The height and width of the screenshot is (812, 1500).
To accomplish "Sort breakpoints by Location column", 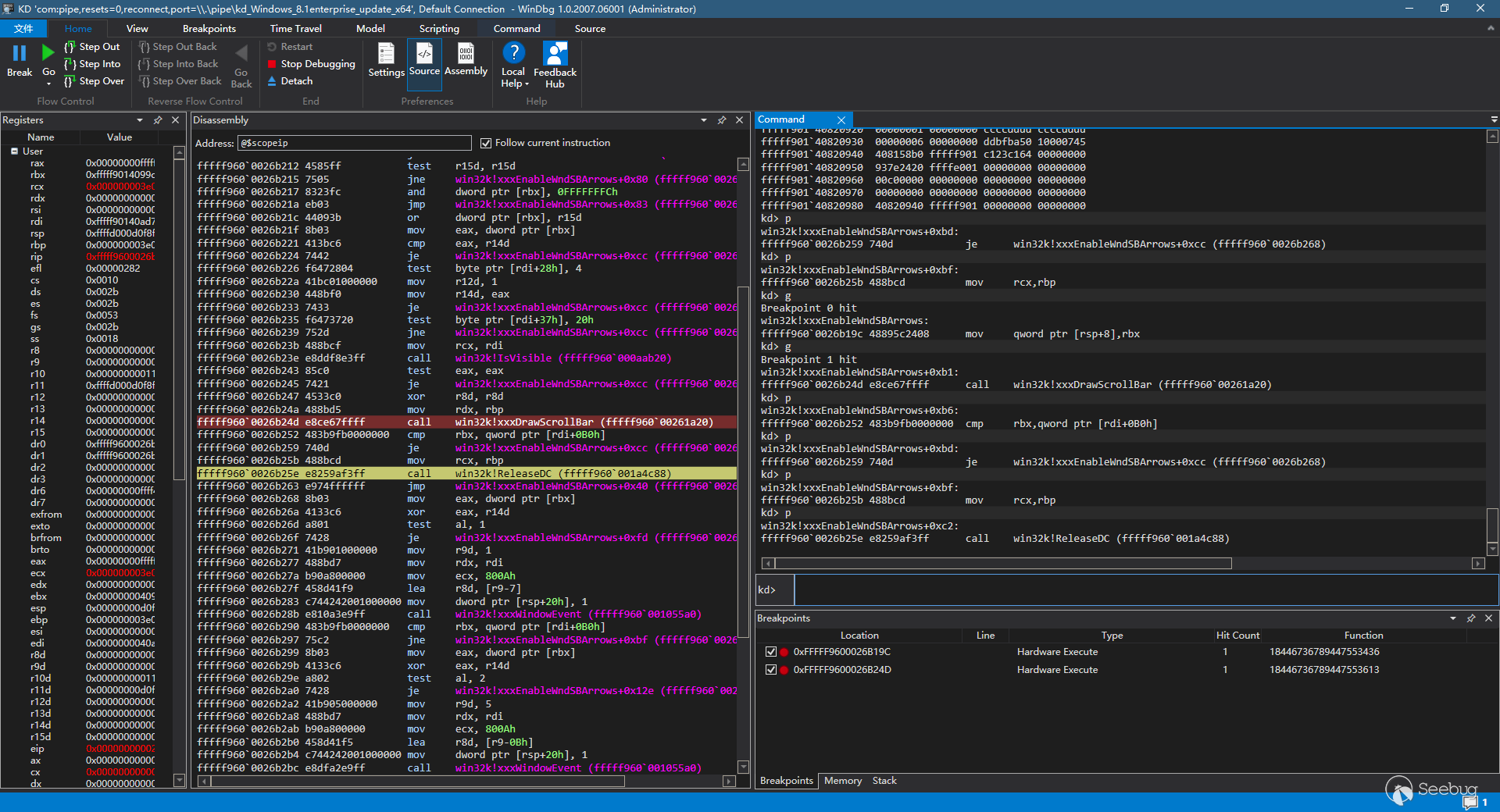I will point(859,636).
